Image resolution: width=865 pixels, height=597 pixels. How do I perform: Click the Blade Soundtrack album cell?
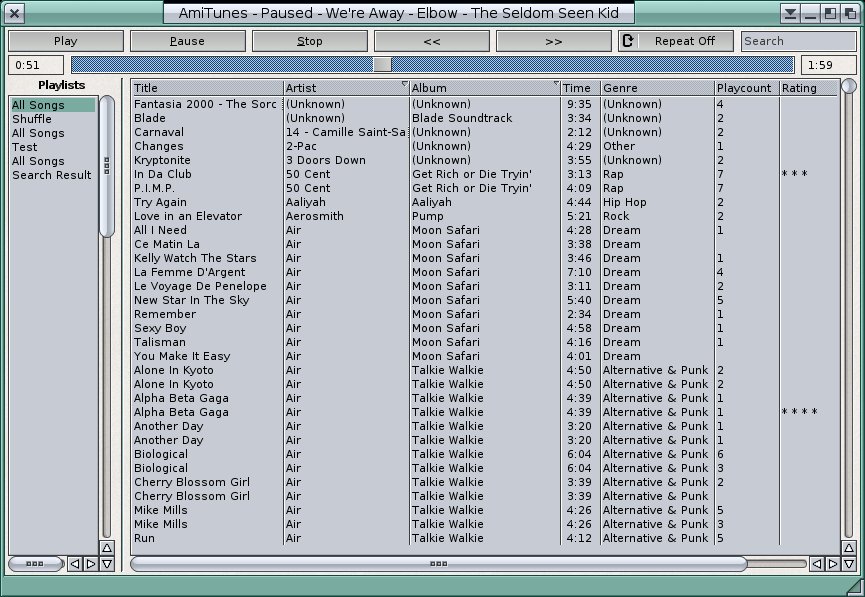click(x=462, y=119)
